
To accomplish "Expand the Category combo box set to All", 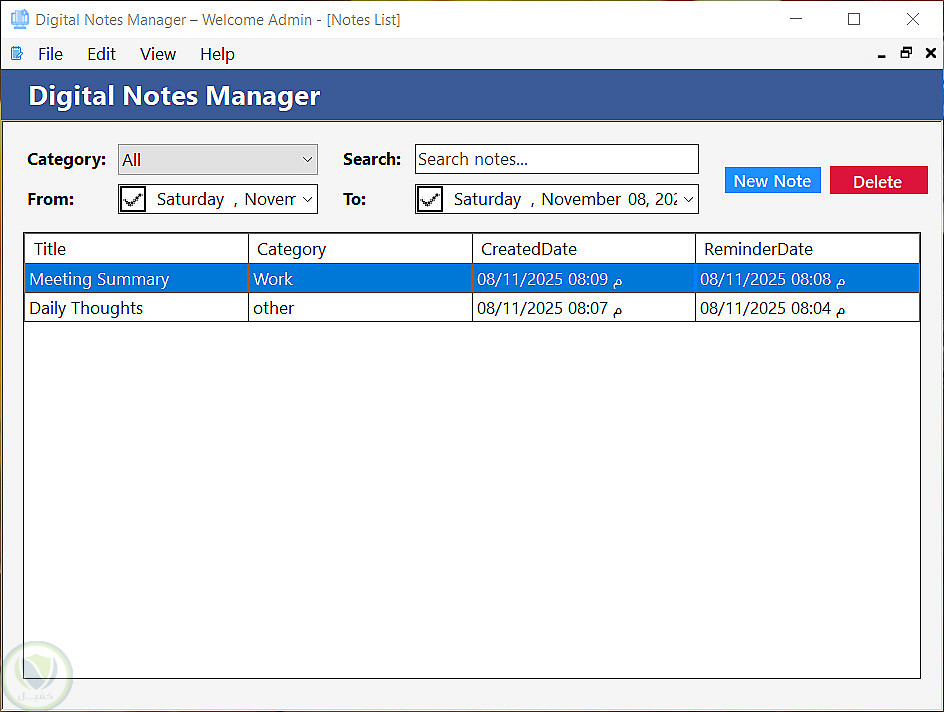I will coord(218,159).
